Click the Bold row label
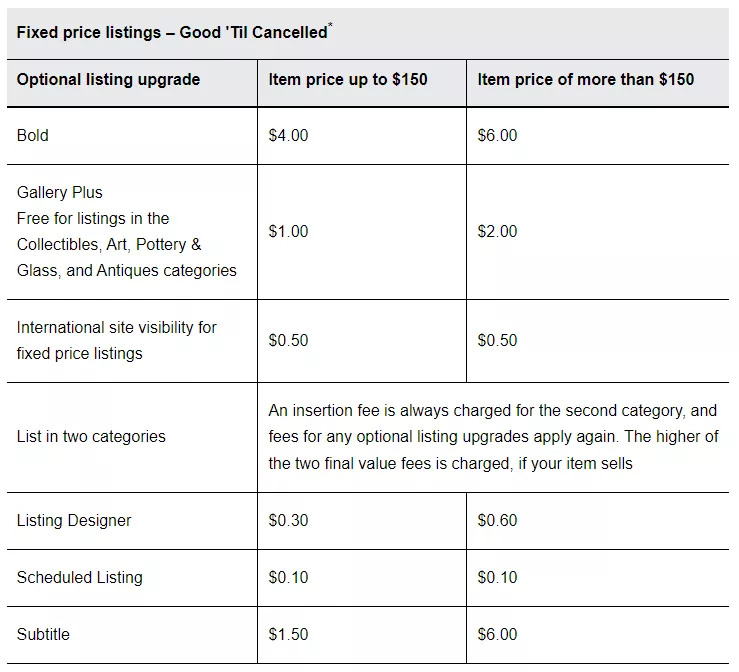Image resolution: width=739 pixels, height=672 pixels. pos(34,135)
